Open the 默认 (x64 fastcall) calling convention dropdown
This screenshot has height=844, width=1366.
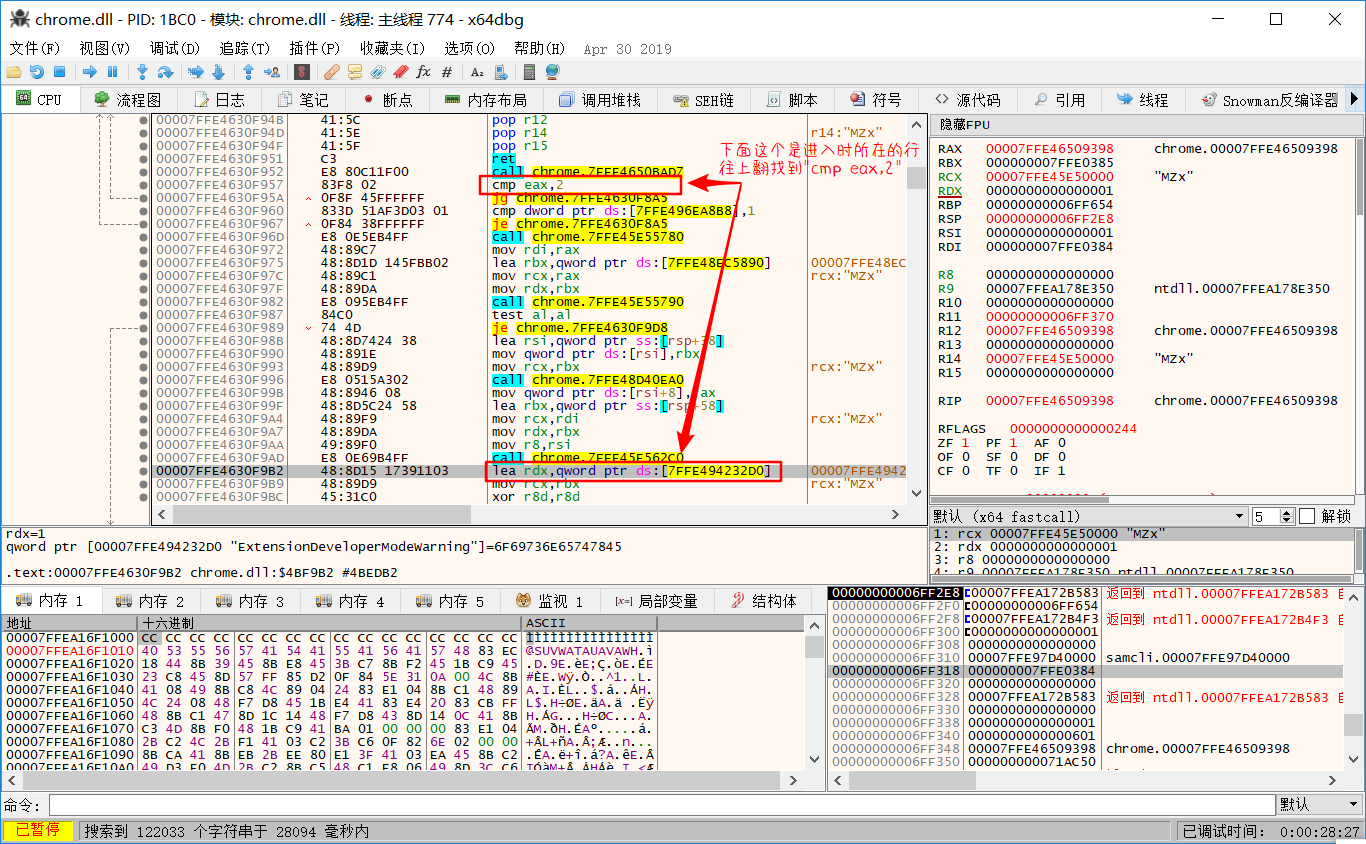point(1088,516)
